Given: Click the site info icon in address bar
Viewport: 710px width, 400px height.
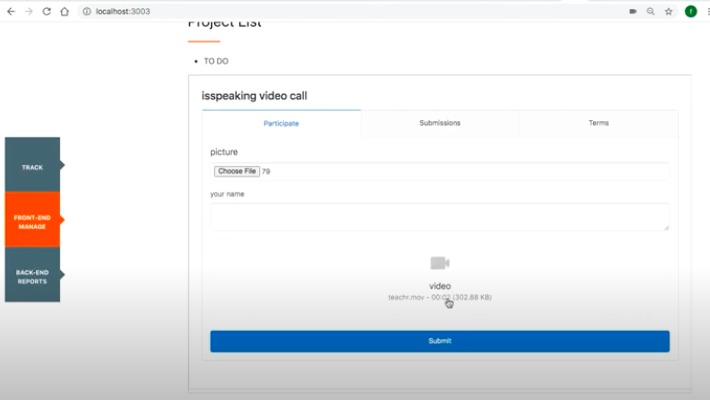Looking at the screenshot, I should pos(86,11).
